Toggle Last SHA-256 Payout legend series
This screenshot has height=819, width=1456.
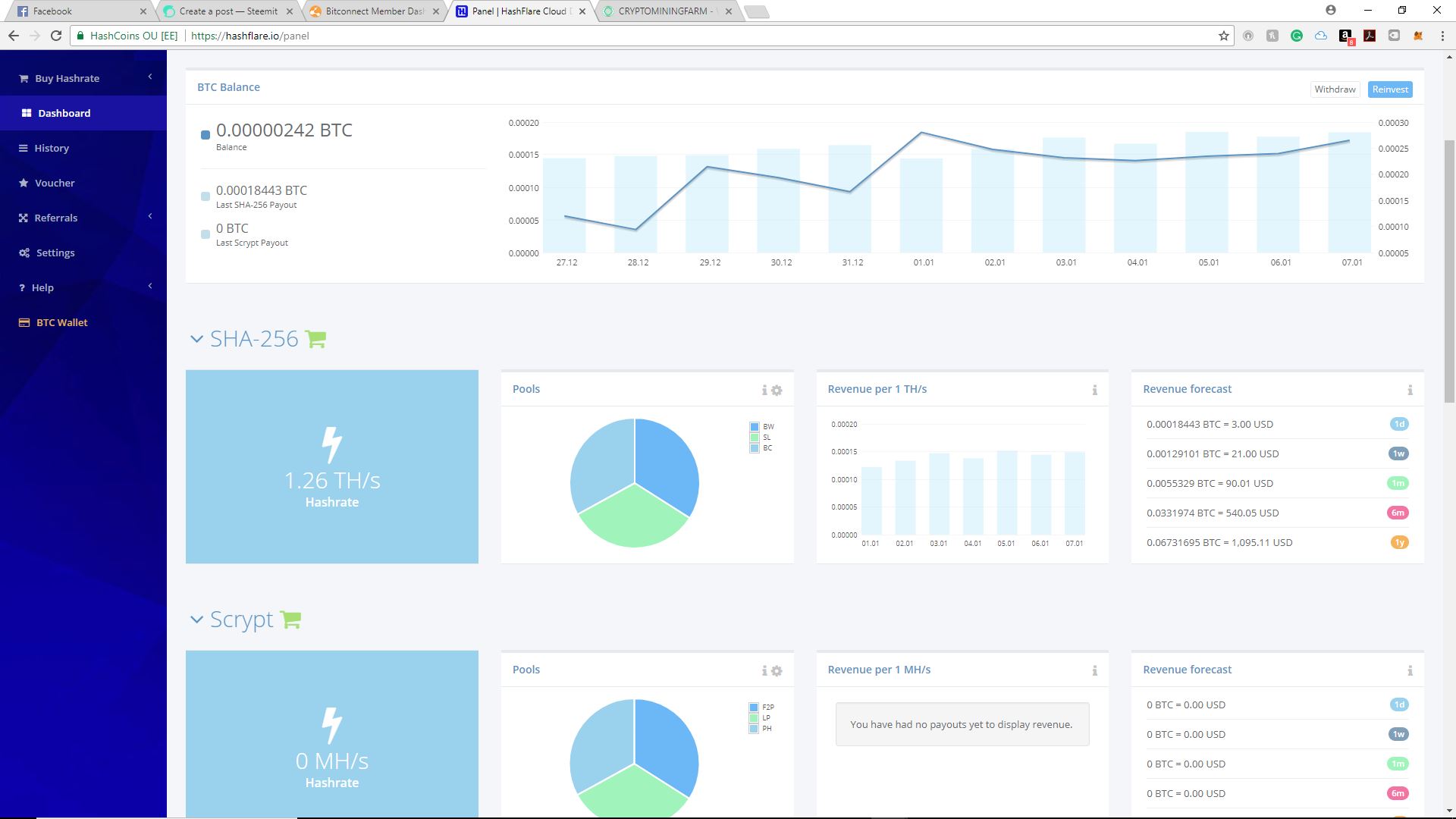tap(205, 196)
